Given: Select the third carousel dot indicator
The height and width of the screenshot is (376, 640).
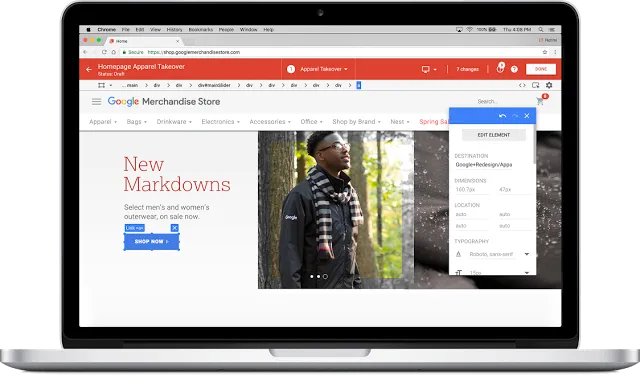Looking at the screenshot, I should tap(325, 276).
